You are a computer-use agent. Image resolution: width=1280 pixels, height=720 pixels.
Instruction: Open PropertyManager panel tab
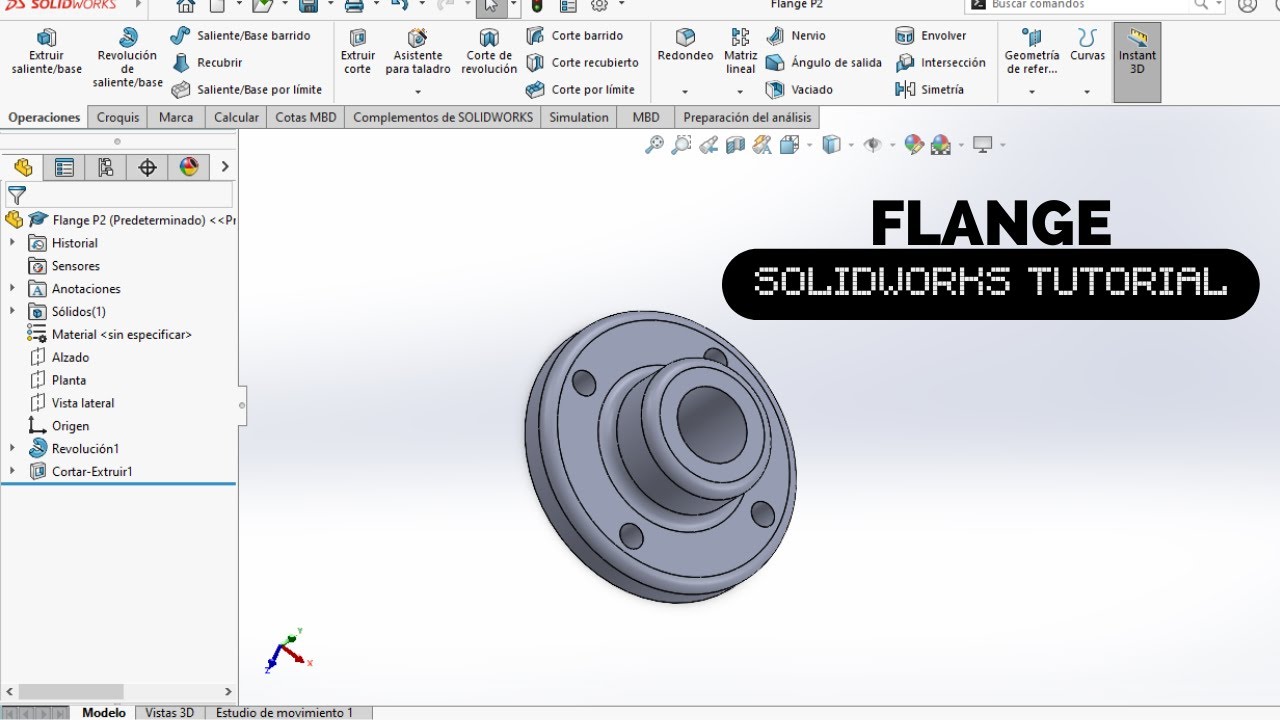(64, 167)
